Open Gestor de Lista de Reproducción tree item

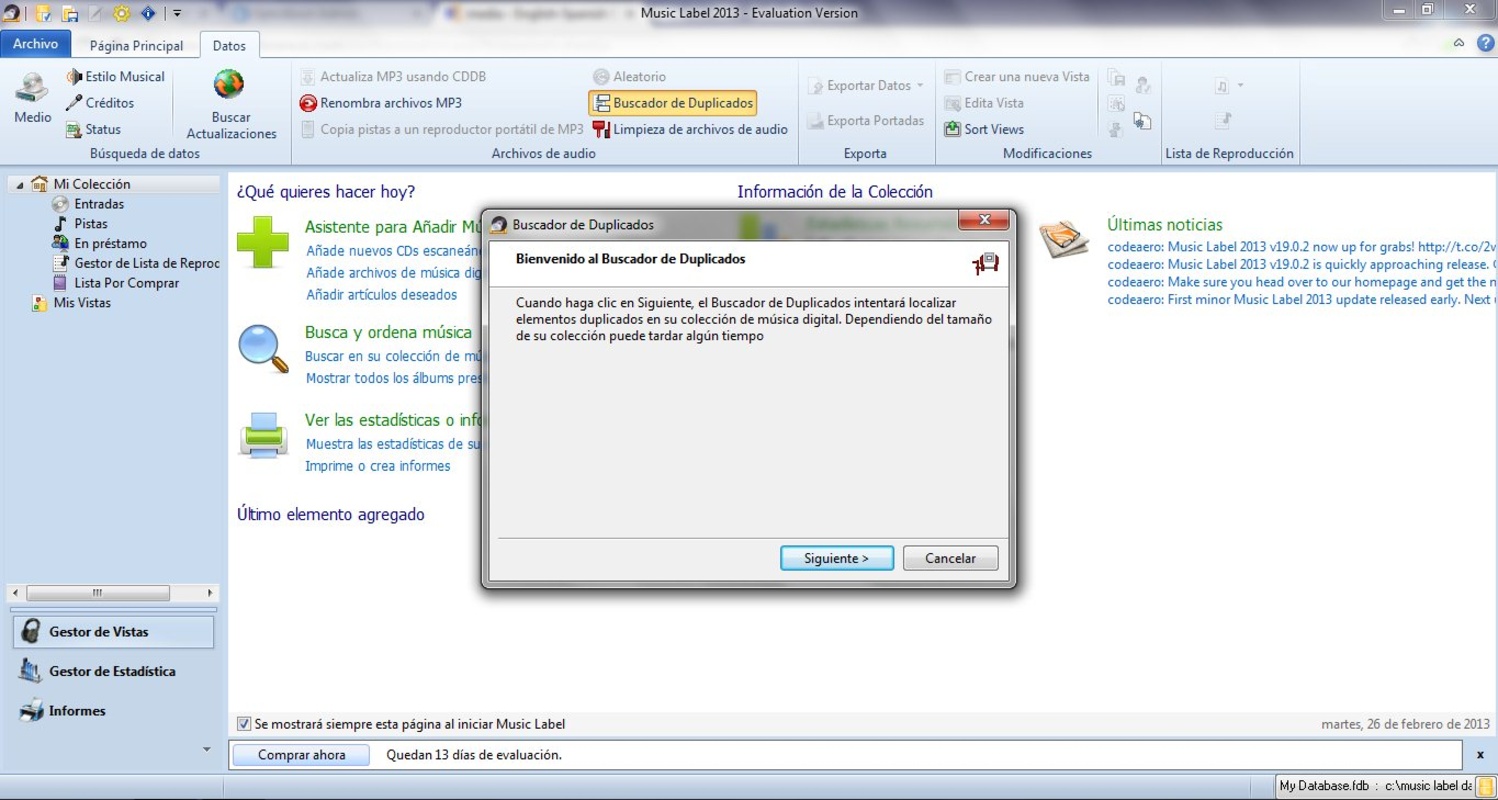pos(135,263)
